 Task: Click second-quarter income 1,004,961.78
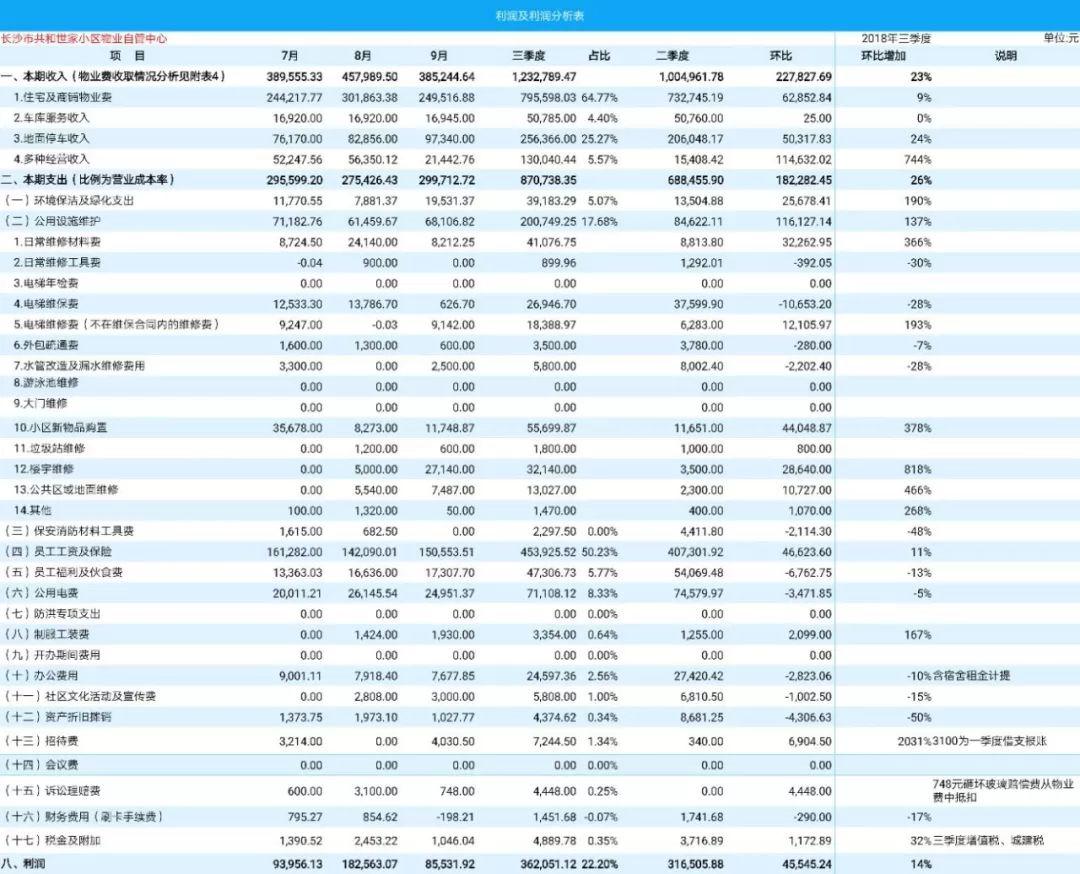coord(692,76)
